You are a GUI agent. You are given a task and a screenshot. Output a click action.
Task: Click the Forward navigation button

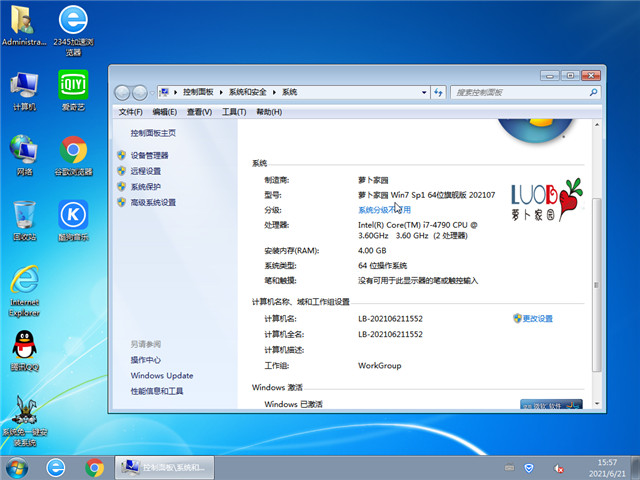point(140,93)
